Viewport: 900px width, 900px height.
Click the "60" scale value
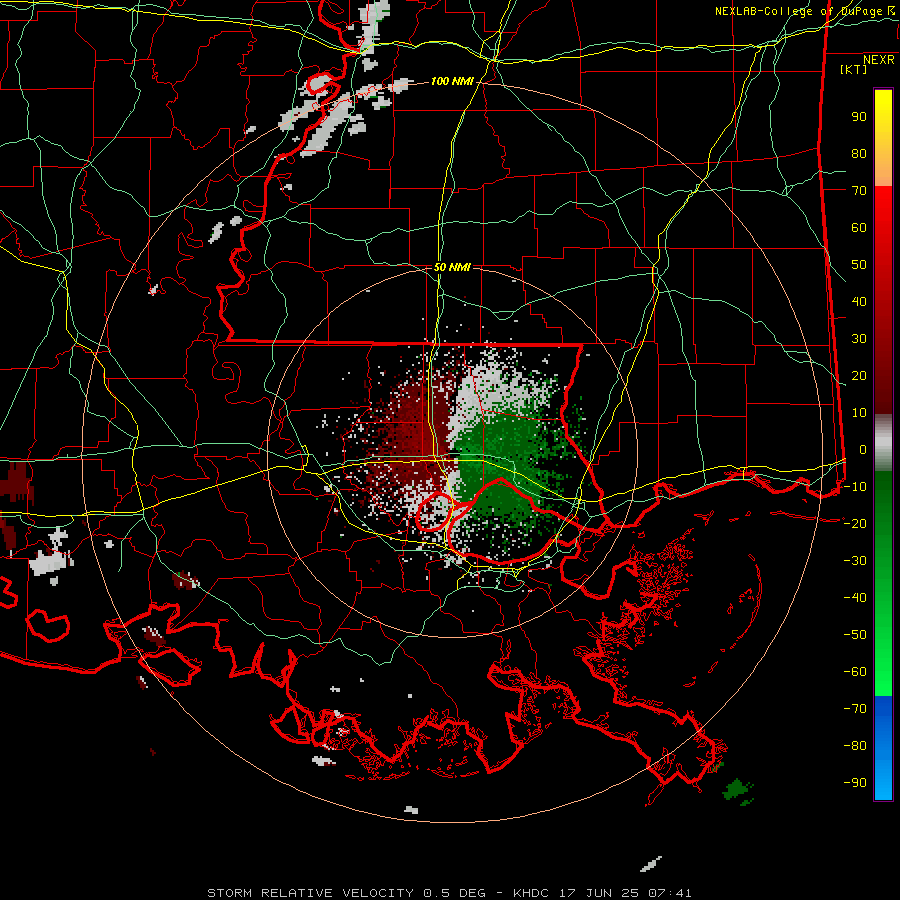tap(859, 228)
